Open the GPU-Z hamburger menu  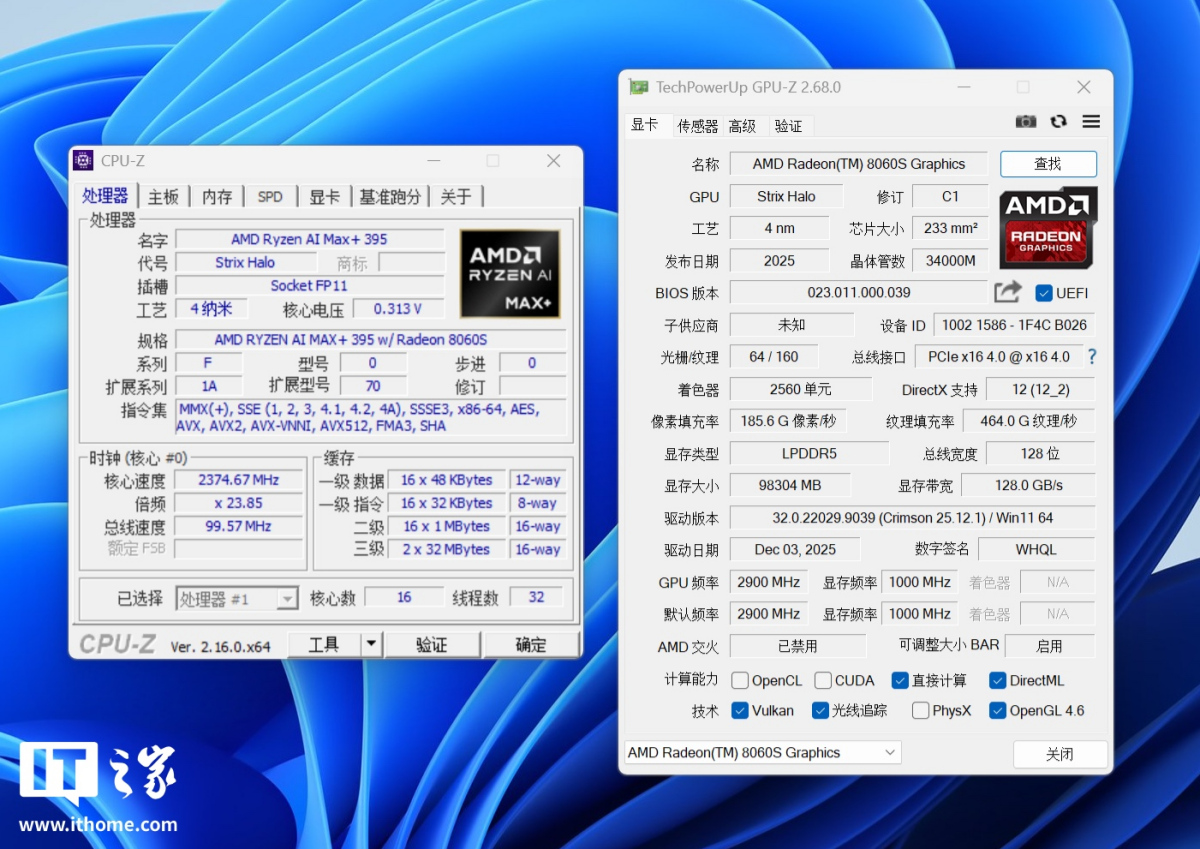[1091, 122]
